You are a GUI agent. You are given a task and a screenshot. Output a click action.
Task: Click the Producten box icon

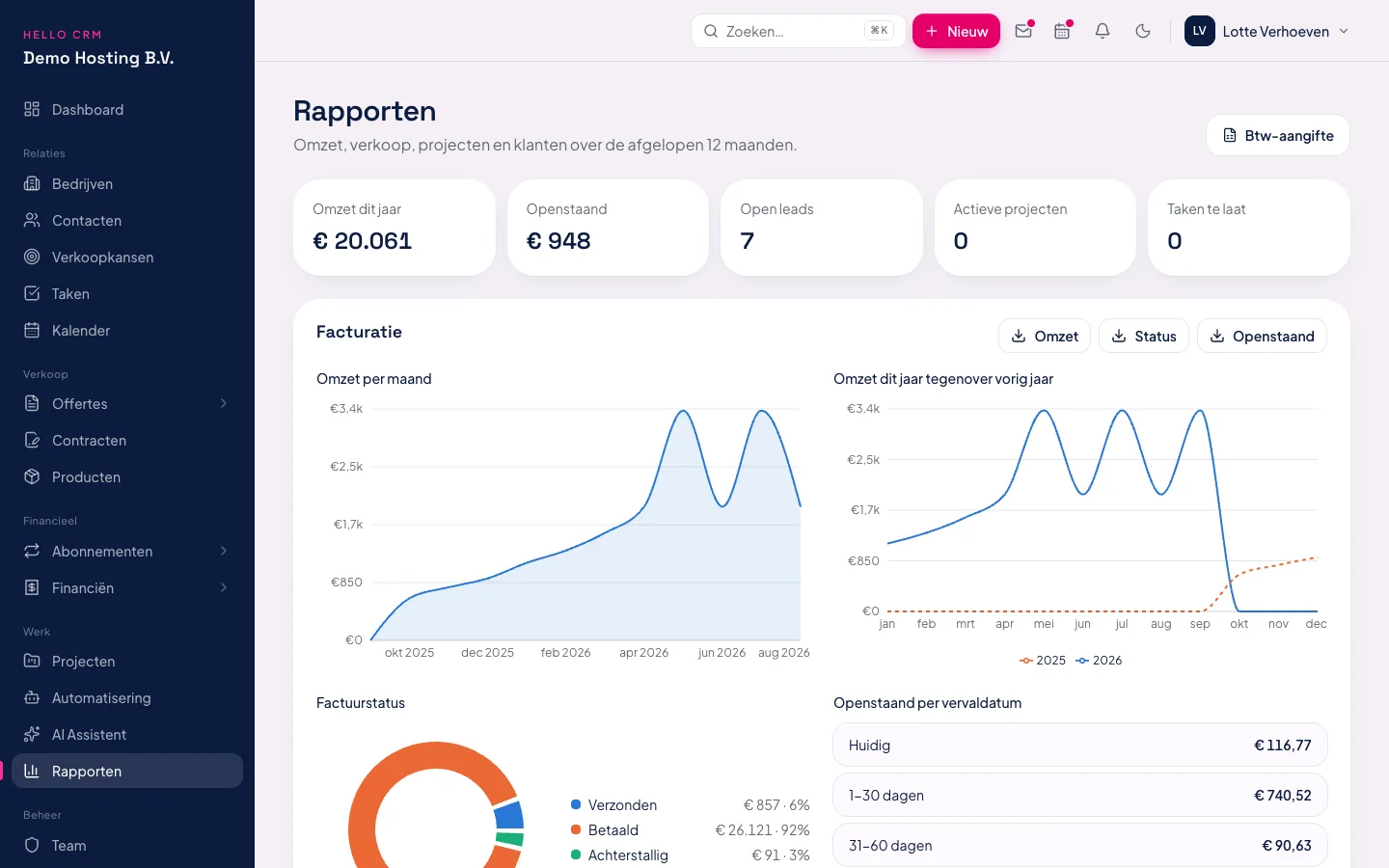(x=32, y=476)
